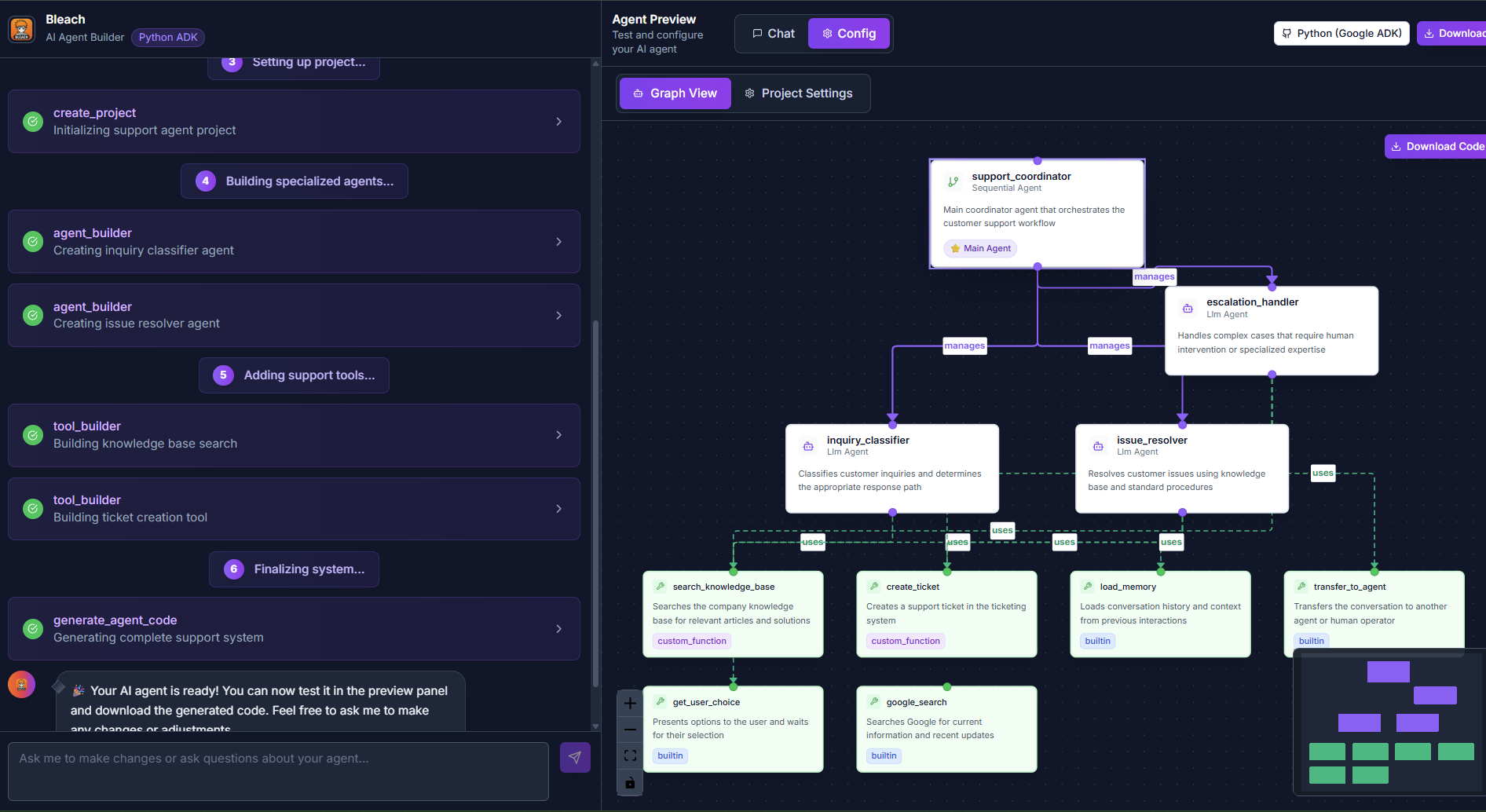This screenshot has height=812, width=1486.
Task: Click the assistant avatar beside the ready message
Action: (21, 685)
